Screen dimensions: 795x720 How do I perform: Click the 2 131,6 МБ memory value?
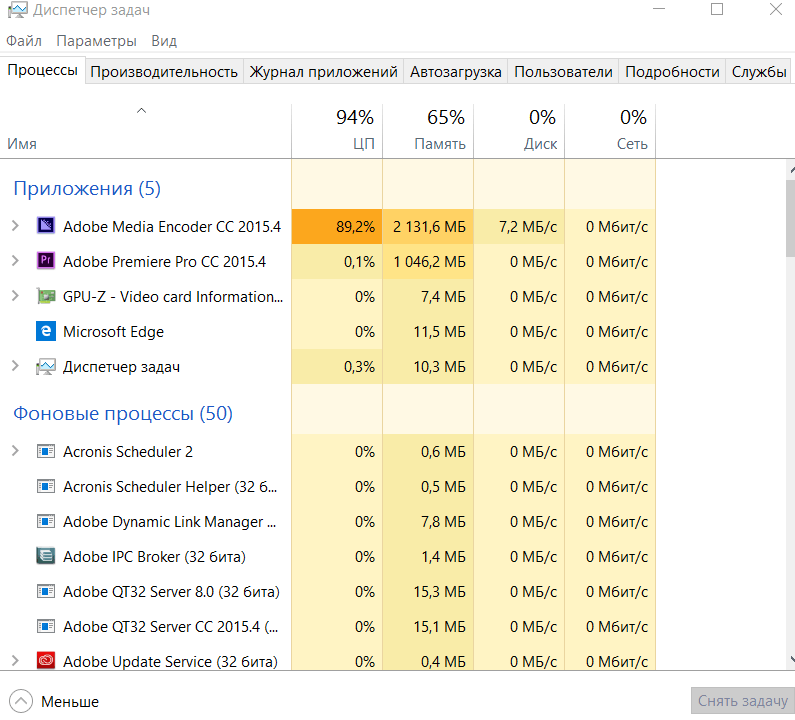(x=428, y=226)
